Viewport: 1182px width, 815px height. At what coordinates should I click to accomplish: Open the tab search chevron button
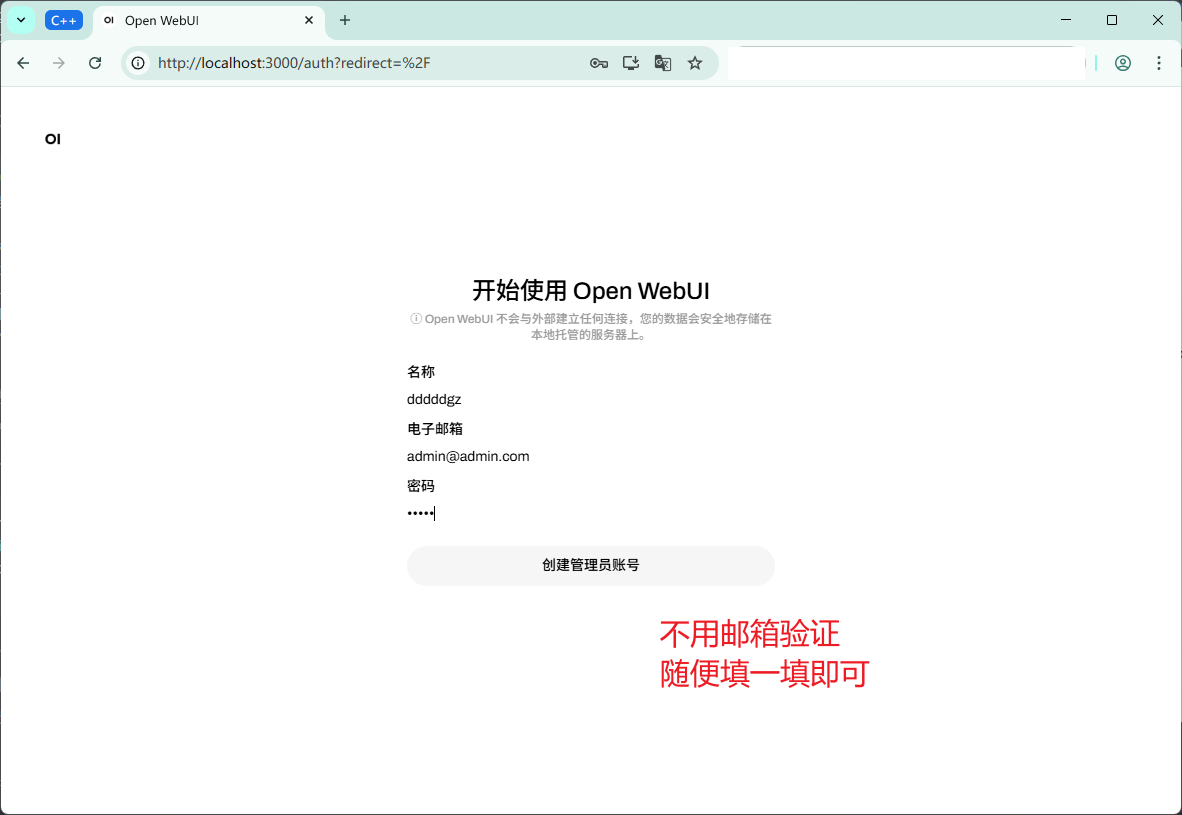21,20
